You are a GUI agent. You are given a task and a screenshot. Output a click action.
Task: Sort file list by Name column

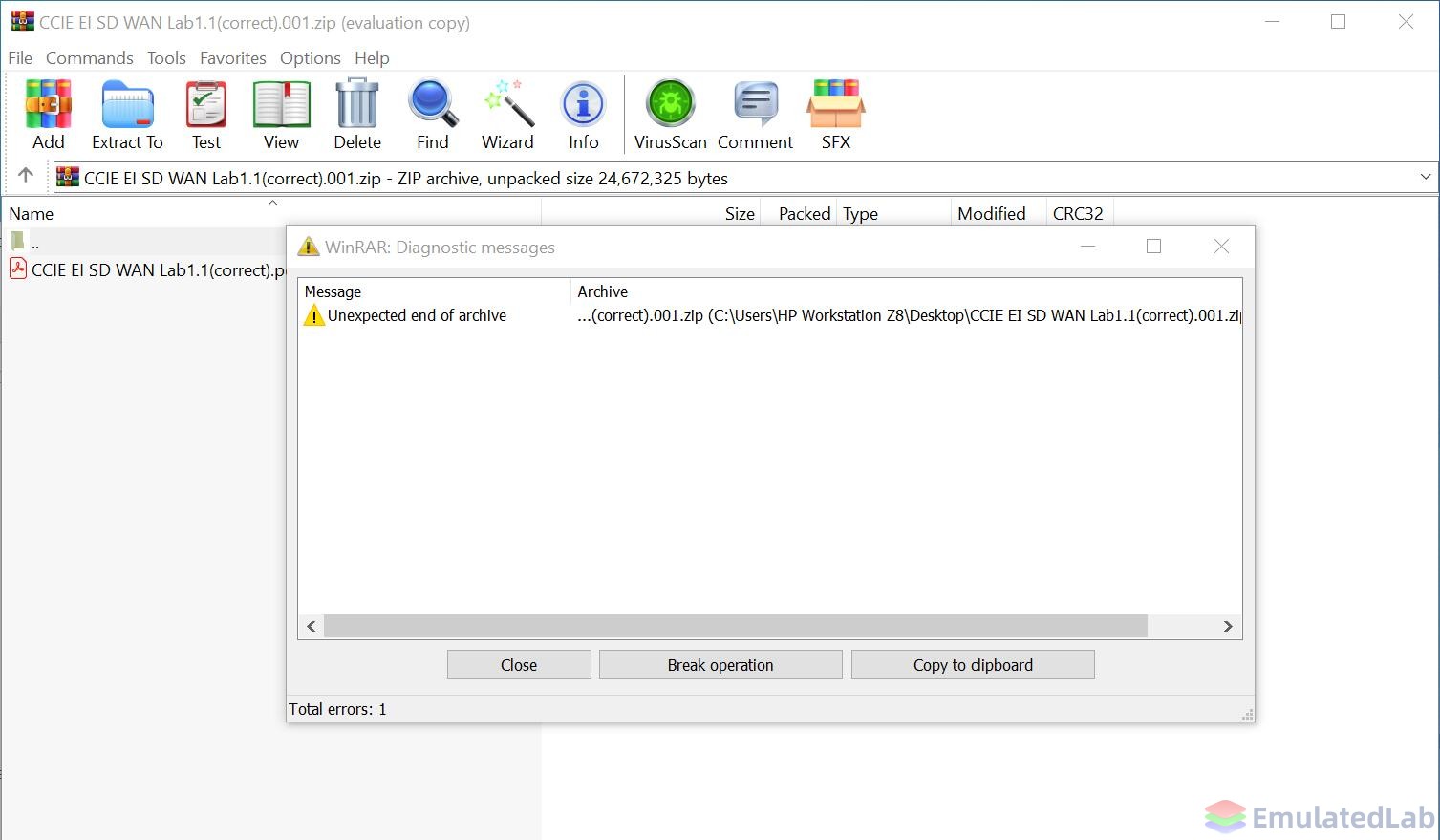click(271, 213)
